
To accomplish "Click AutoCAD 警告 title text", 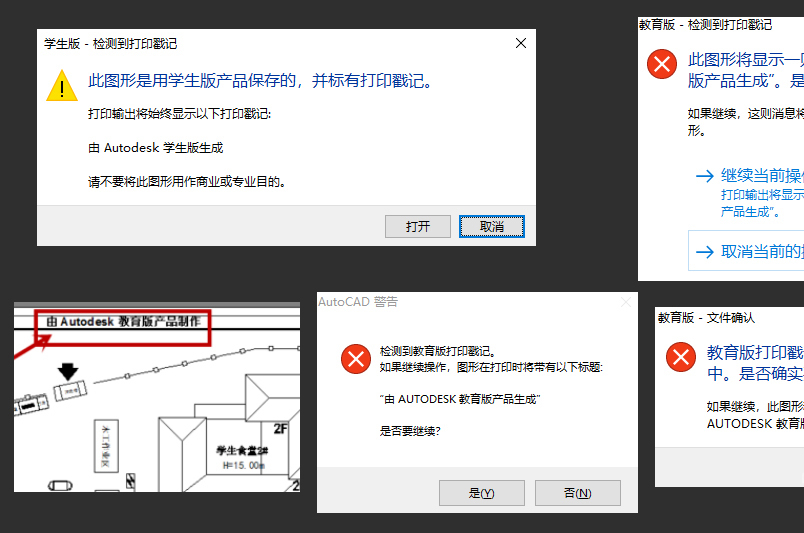I will (358, 302).
